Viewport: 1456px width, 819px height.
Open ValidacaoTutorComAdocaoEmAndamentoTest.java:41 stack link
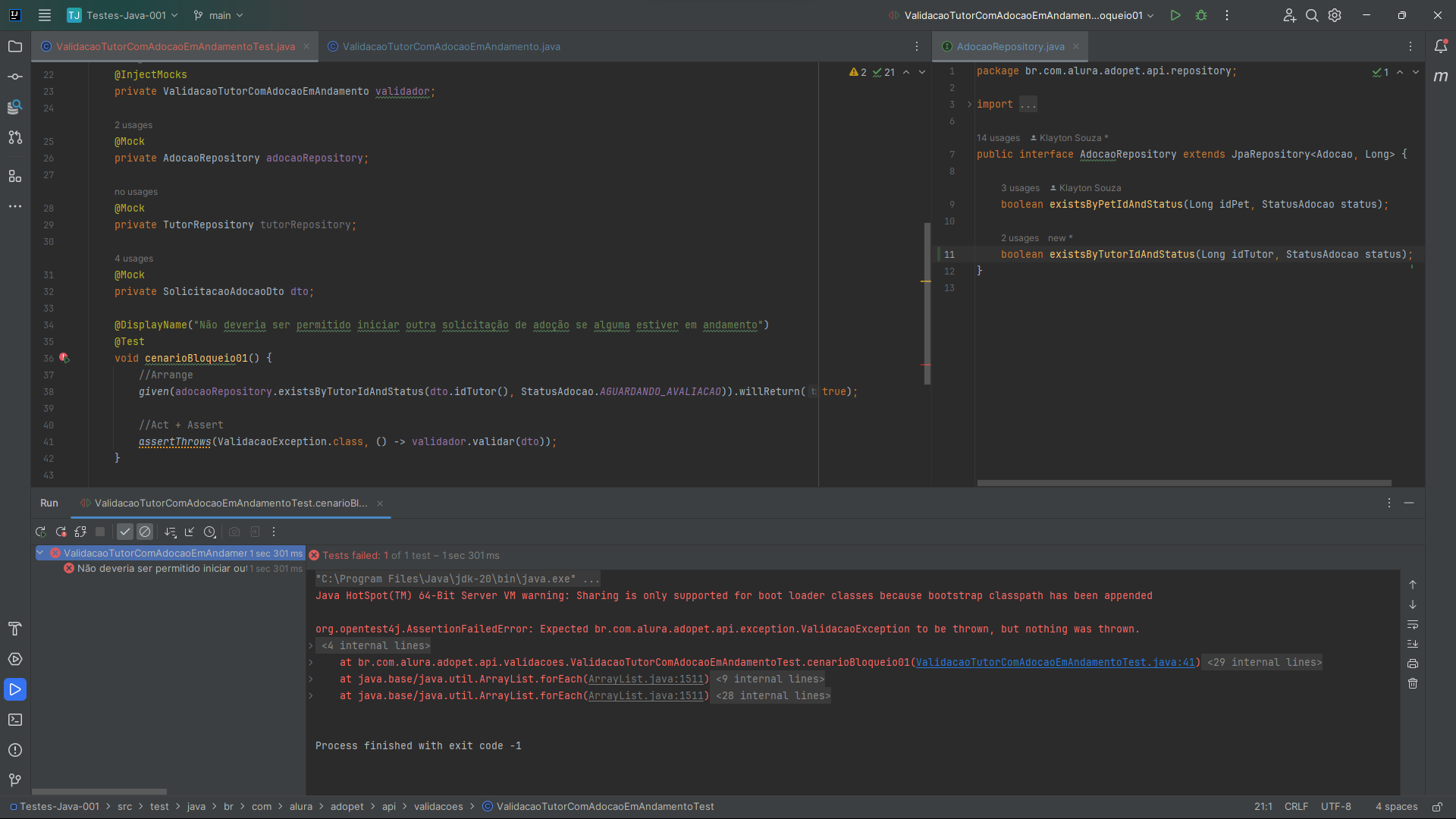pyautogui.click(x=1056, y=663)
